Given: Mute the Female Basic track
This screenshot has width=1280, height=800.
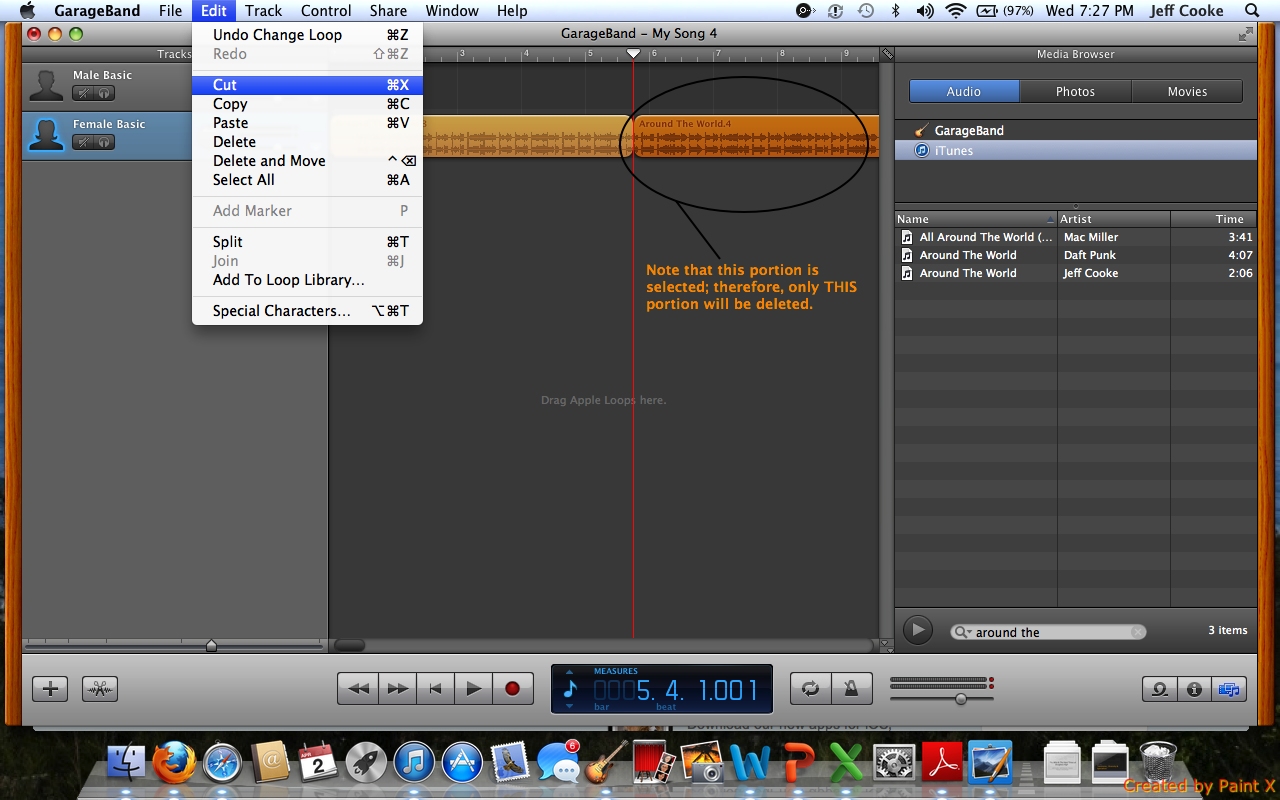Looking at the screenshot, I should pos(84,142).
